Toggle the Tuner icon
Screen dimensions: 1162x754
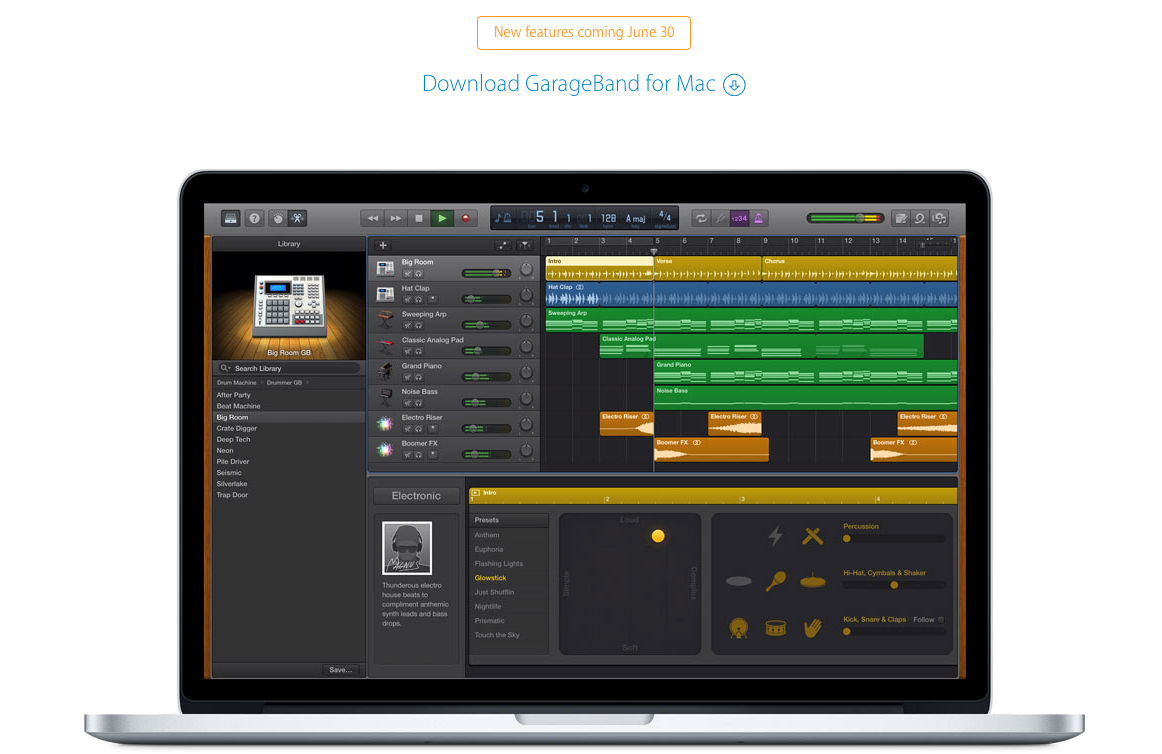coord(720,218)
